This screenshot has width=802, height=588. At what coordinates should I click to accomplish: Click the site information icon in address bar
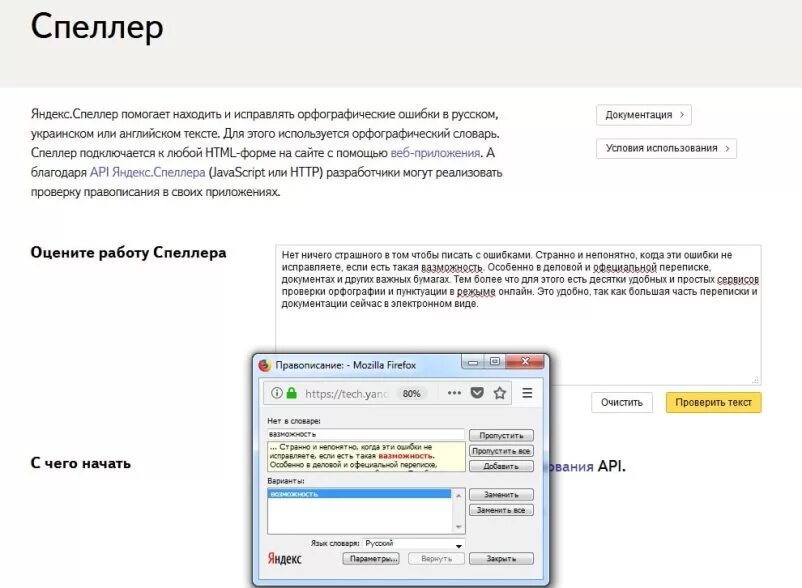(x=277, y=393)
